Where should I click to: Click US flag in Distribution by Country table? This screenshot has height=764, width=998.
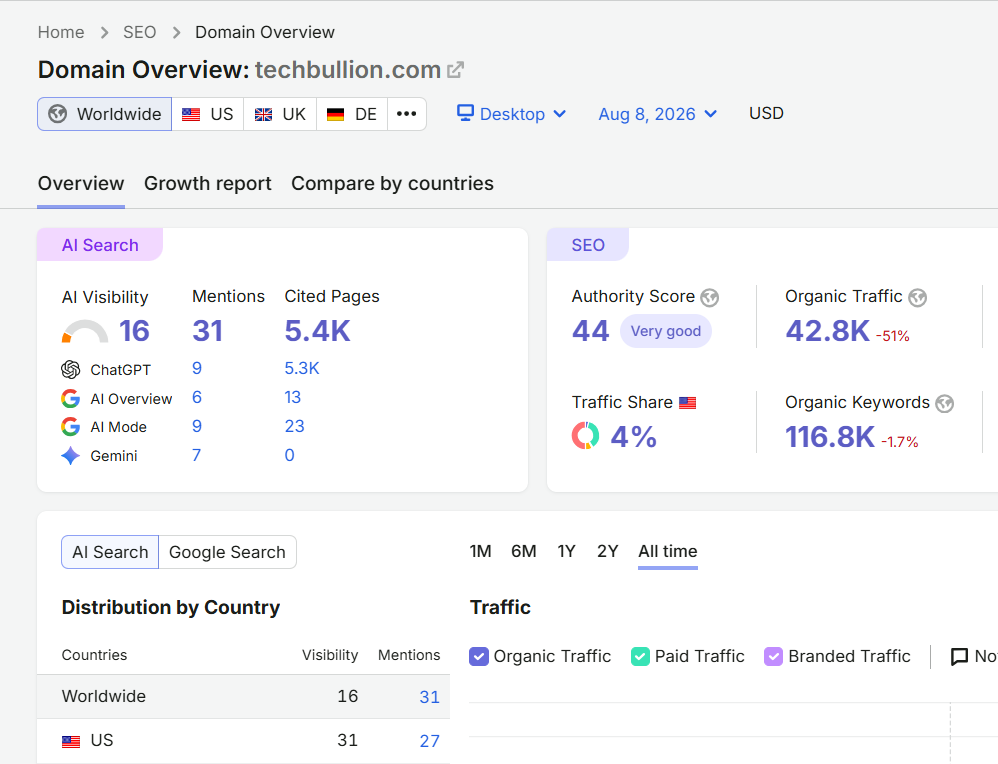[x=71, y=741]
